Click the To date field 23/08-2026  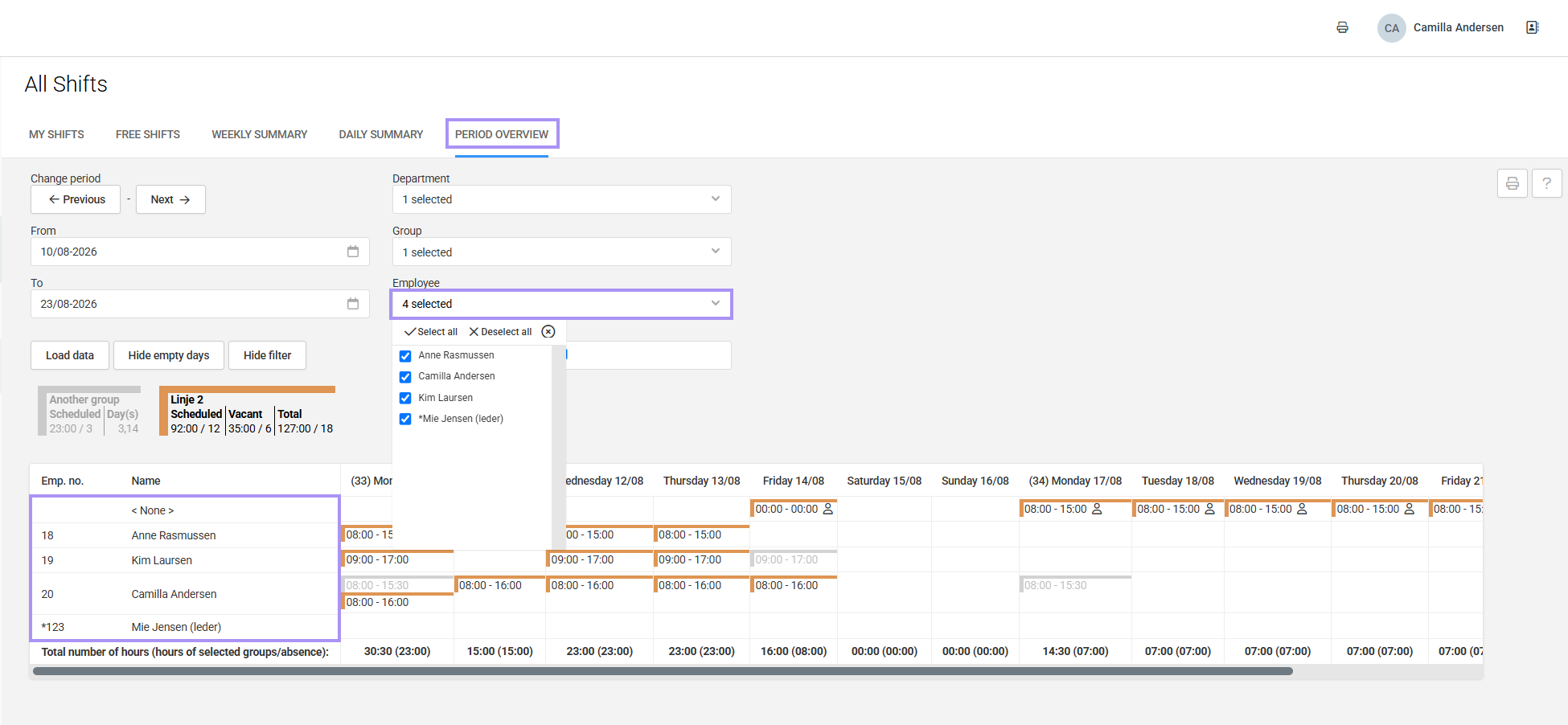200,304
